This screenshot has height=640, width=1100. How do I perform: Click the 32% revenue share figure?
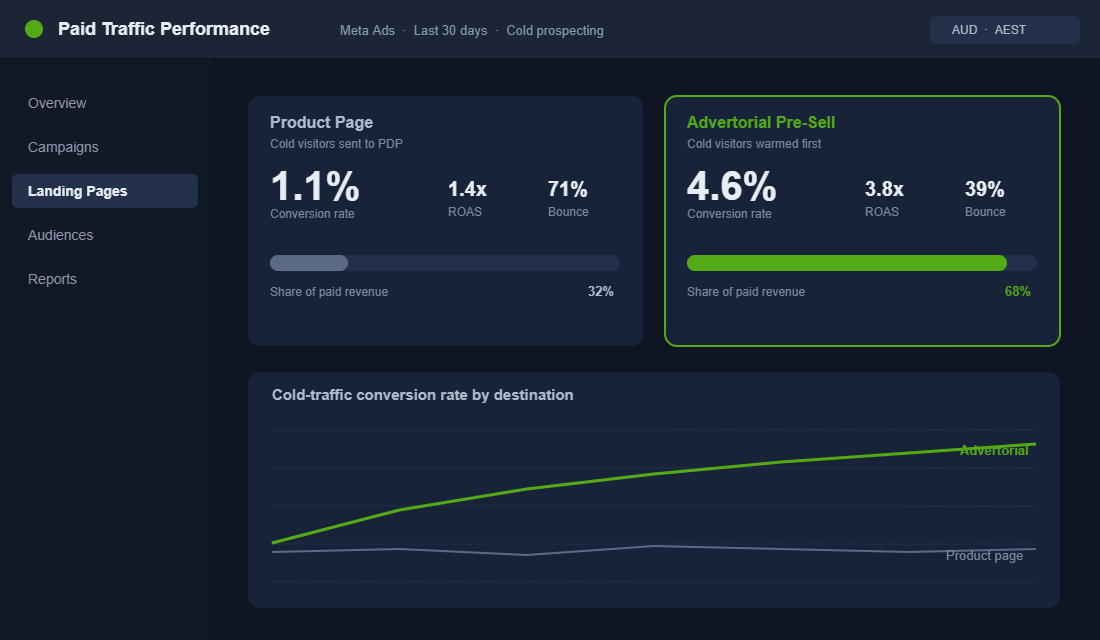[x=601, y=291]
